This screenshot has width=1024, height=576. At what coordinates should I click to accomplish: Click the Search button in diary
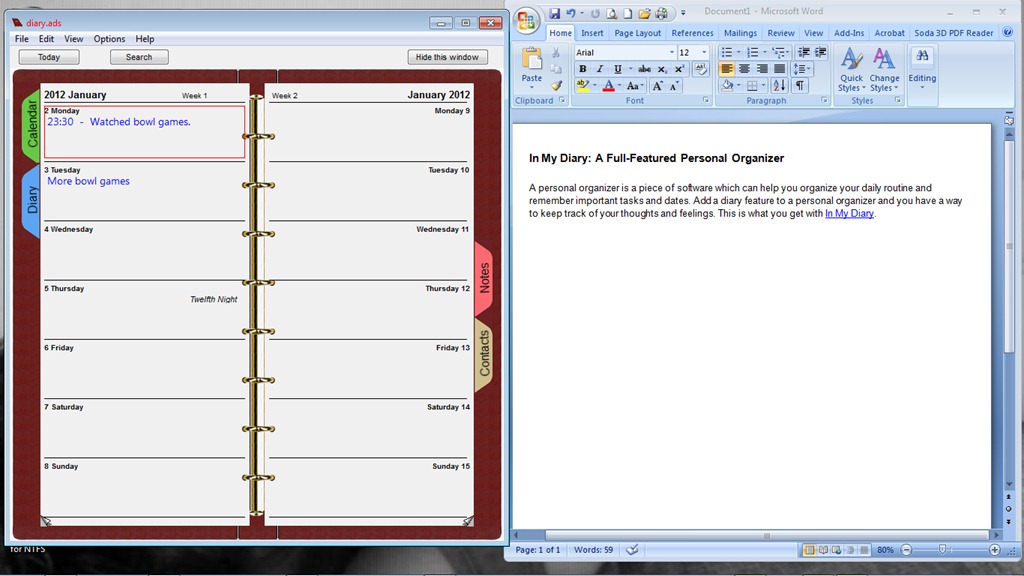click(139, 57)
